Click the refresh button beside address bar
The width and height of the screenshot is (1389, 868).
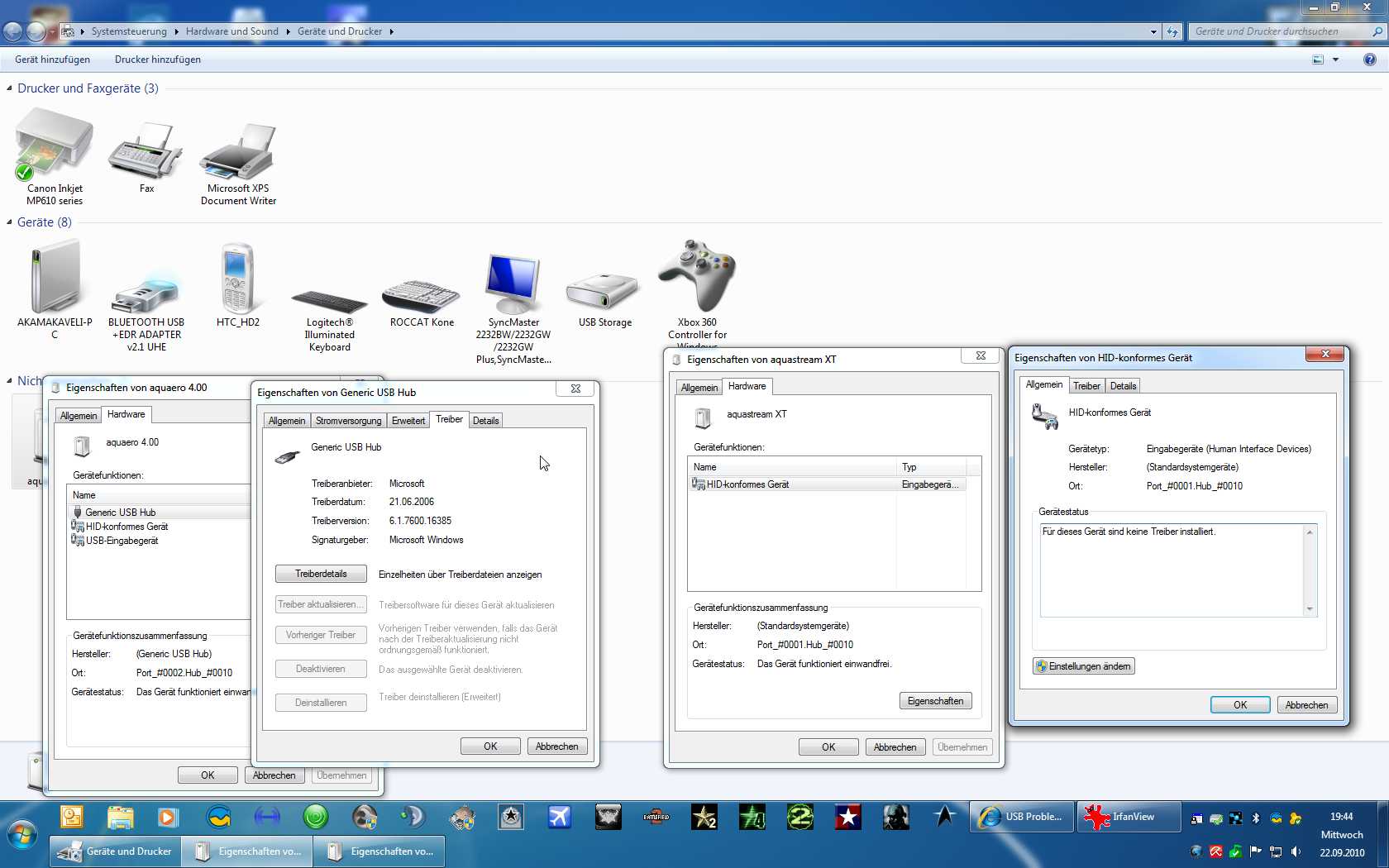[1172, 31]
